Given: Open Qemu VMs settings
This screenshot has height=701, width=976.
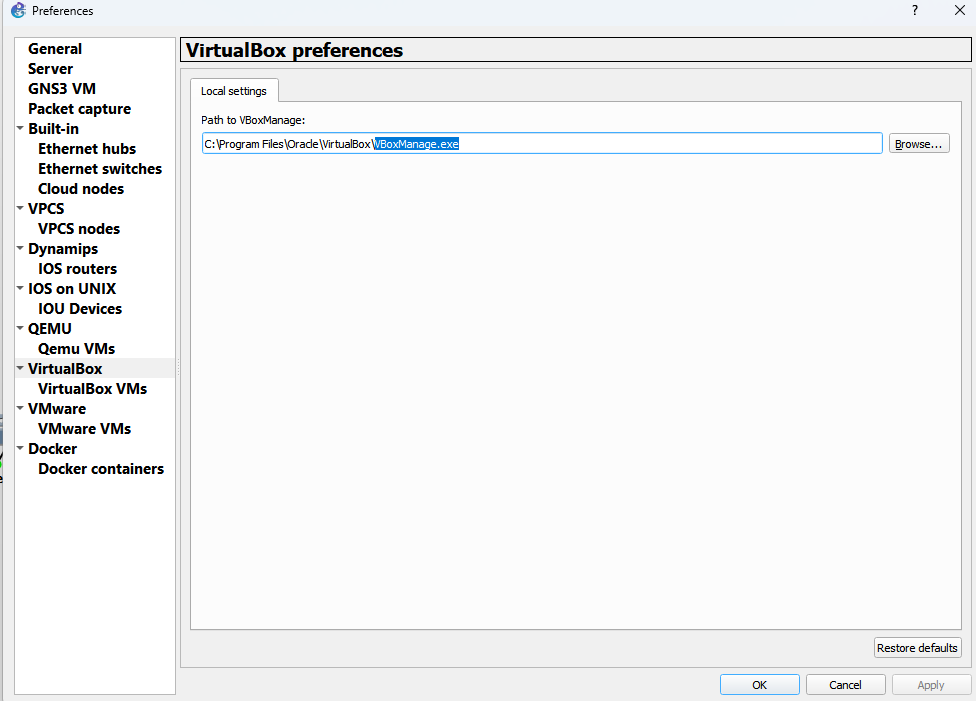Looking at the screenshot, I should 76,348.
